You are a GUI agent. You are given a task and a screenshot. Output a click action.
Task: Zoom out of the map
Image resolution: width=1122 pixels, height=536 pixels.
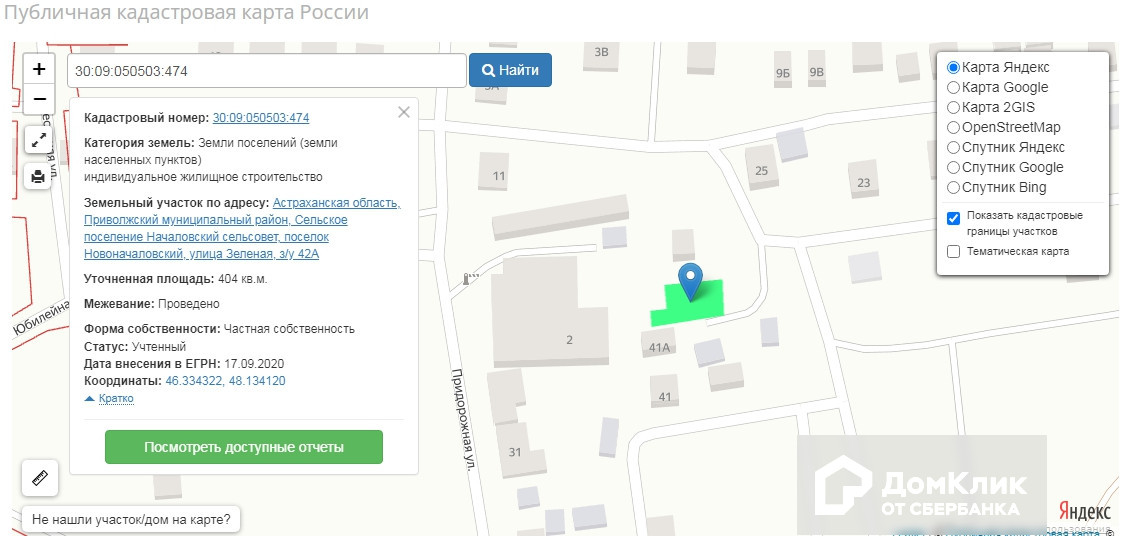pyautogui.click(x=39, y=99)
